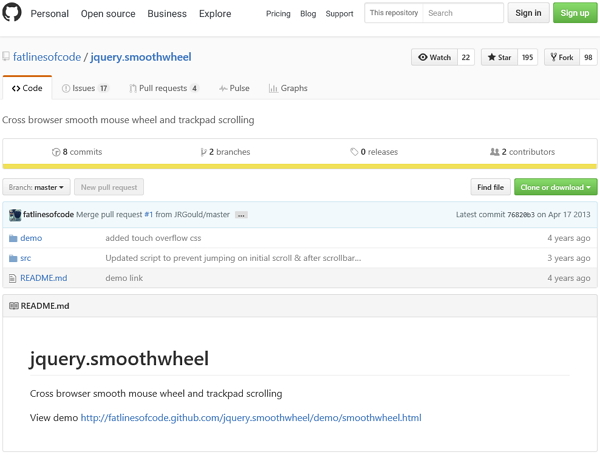This screenshot has height=455, width=600.
Task: Select the Code tab
Action: point(27,88)
